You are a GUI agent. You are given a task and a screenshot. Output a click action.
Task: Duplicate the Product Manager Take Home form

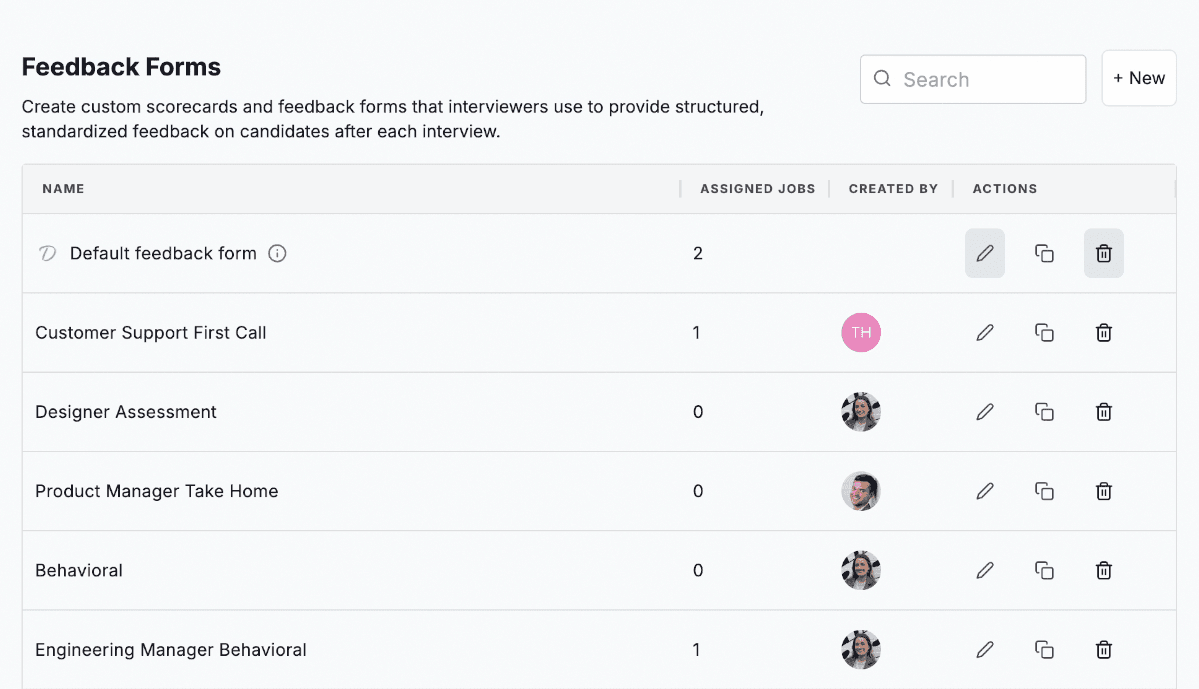(1044, 491)
